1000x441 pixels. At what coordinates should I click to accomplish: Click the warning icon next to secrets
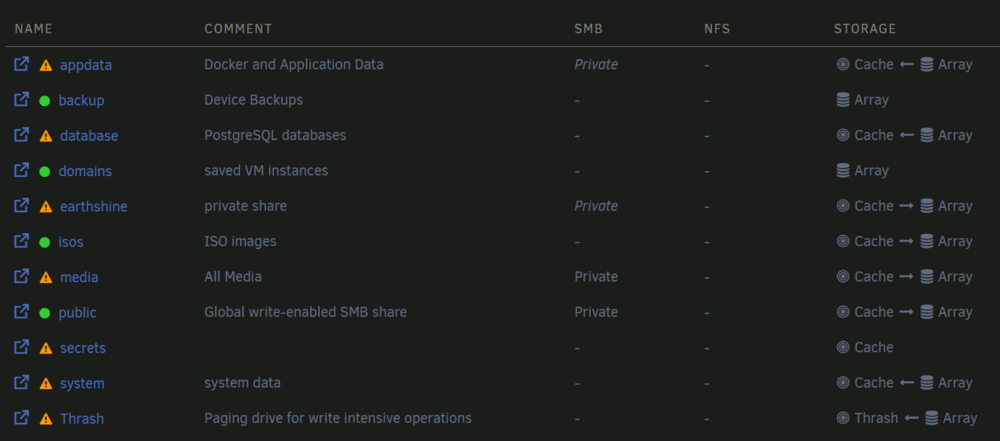(46, 348)
